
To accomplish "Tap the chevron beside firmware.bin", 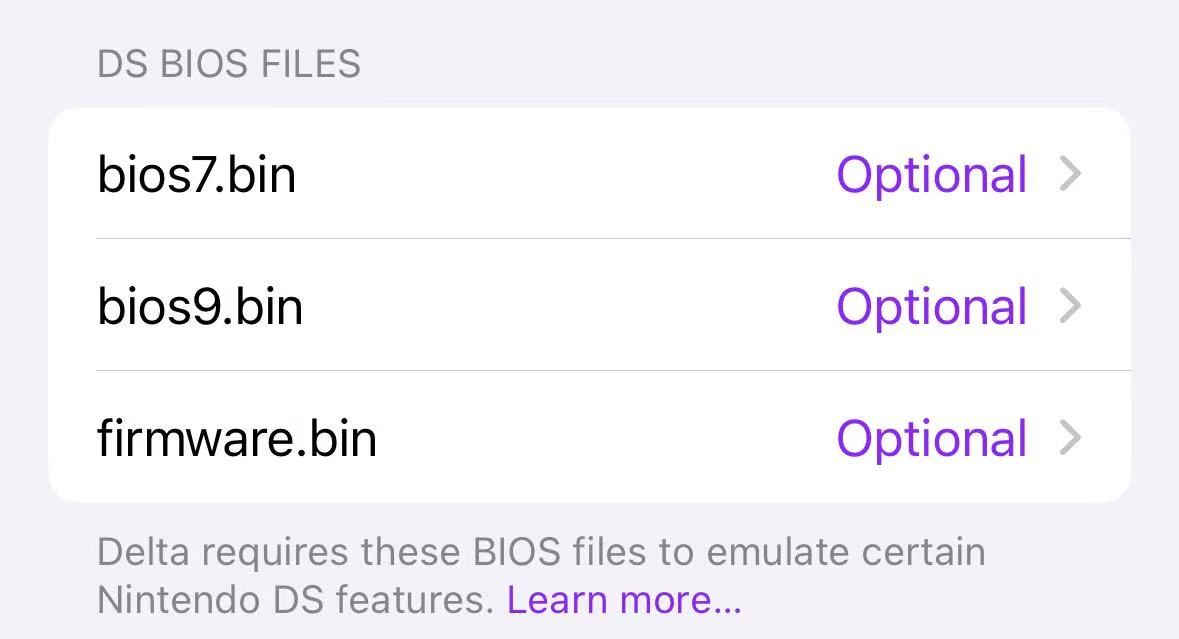I will click(1070, 438).
